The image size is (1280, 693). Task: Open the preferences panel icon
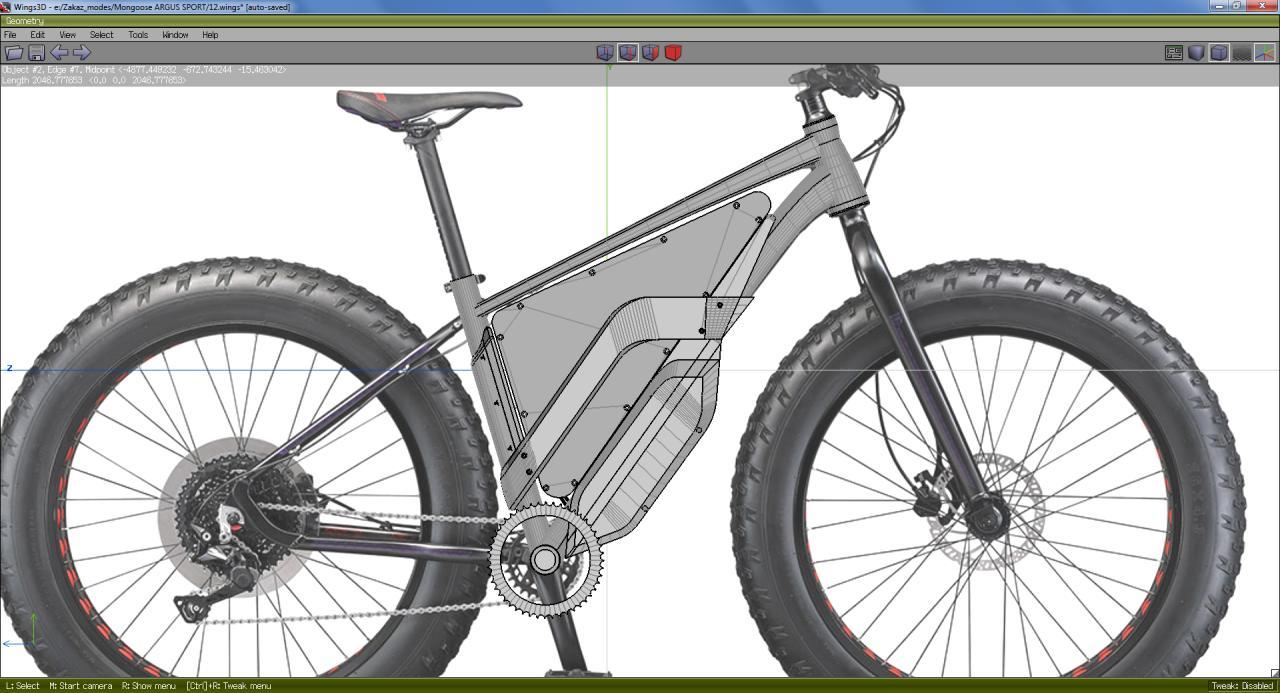tap(1174, 53)
